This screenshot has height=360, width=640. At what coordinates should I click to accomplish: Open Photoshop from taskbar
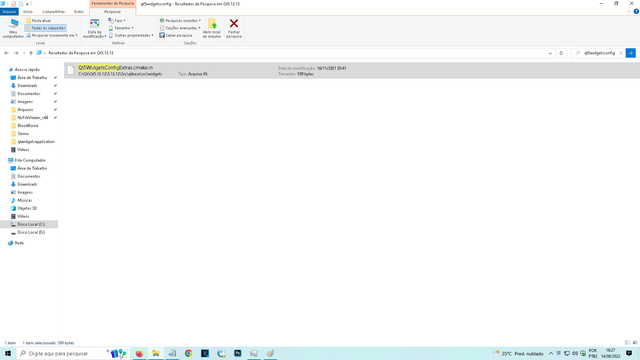[x=238, y=353]
